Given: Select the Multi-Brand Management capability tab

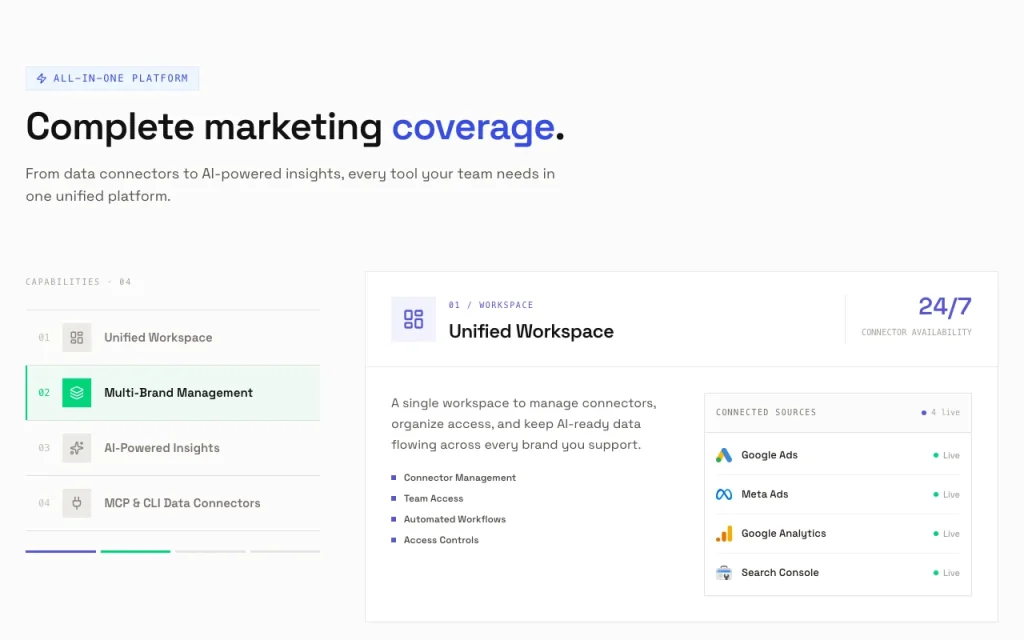Looking at the screenshot, I should tap(172, 392).
